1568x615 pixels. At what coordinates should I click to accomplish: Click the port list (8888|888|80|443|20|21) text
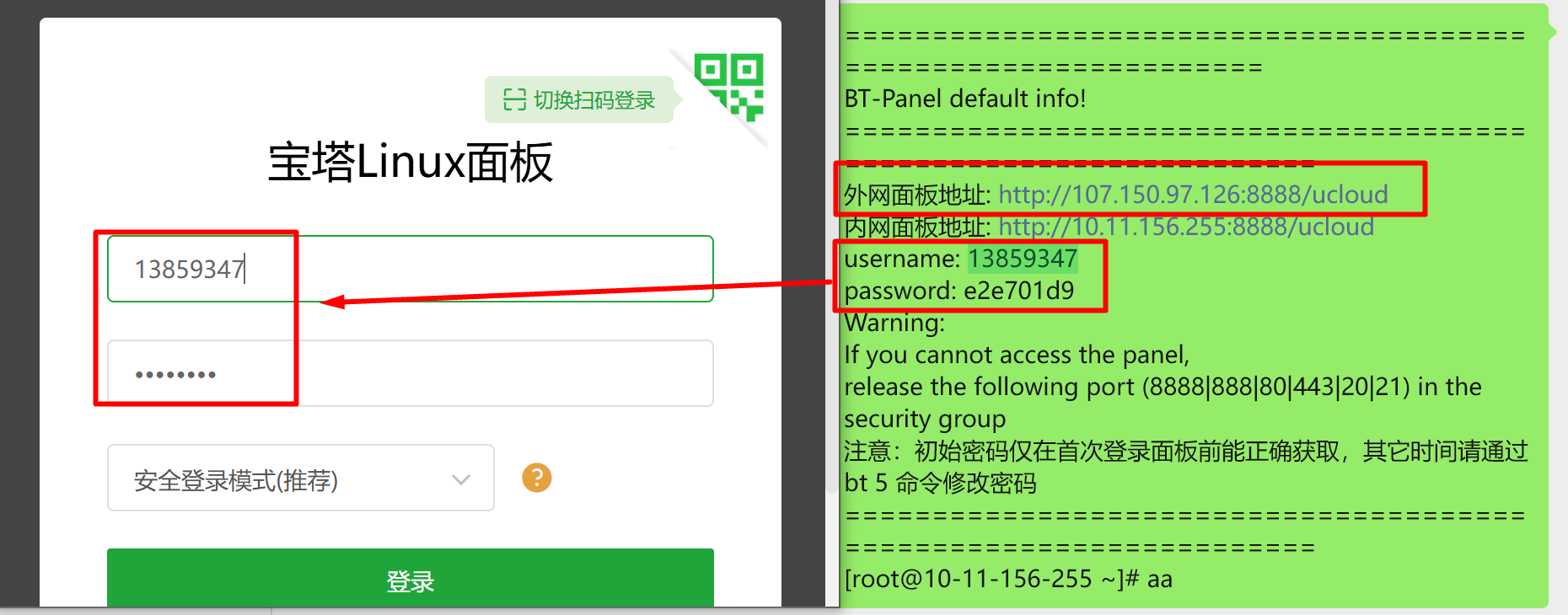[x=1276, y=387]
